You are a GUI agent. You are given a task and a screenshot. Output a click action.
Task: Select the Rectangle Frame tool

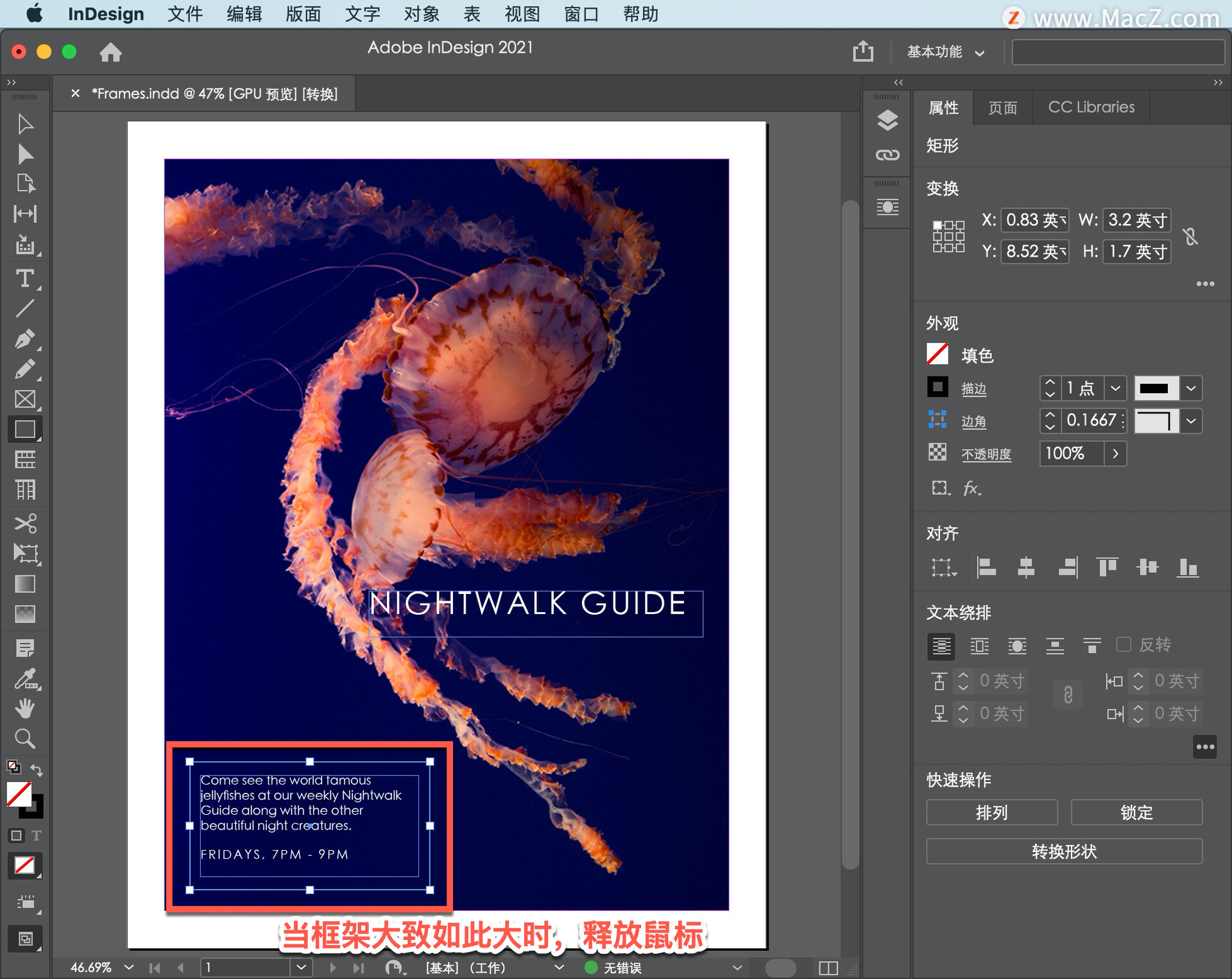coord(25,399)
